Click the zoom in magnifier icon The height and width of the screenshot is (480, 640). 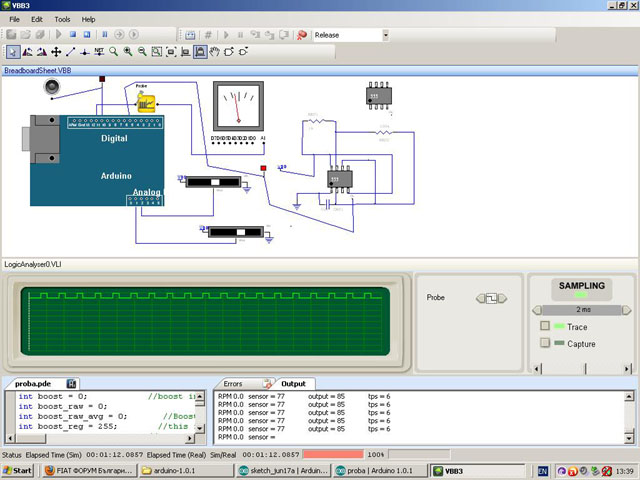[128, 51]
